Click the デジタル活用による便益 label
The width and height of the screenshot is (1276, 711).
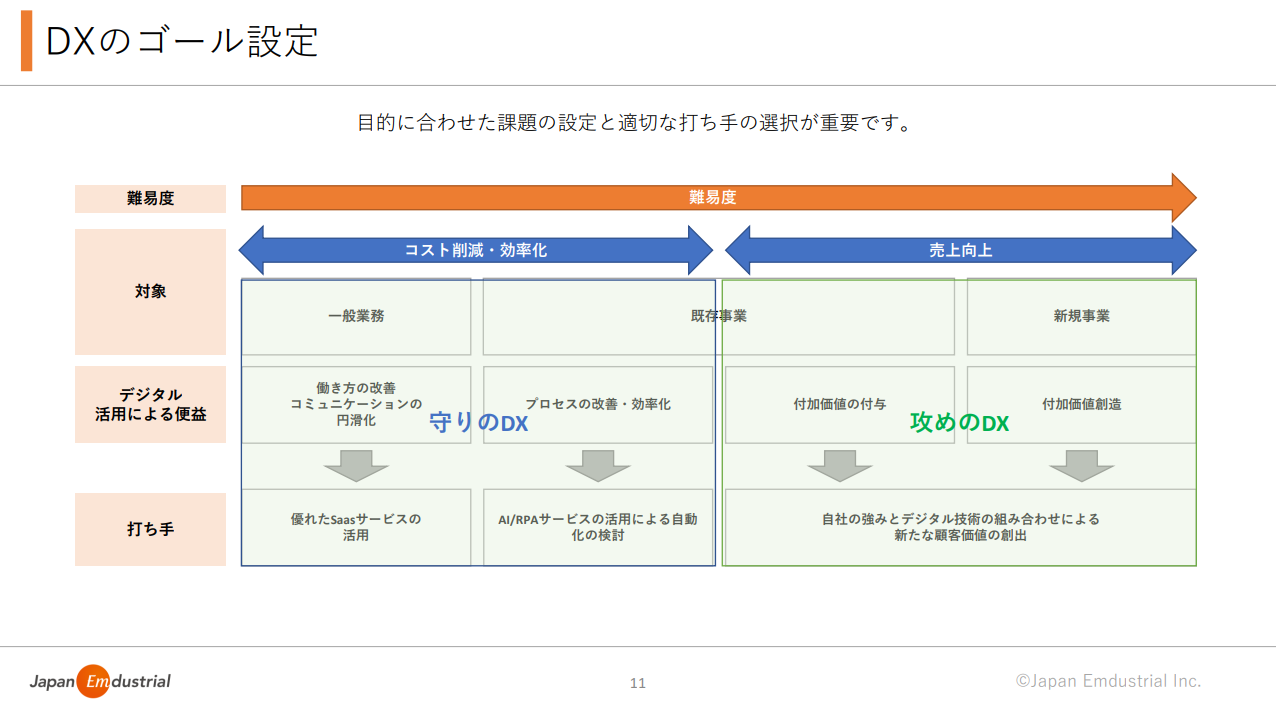tap(151, 404)
